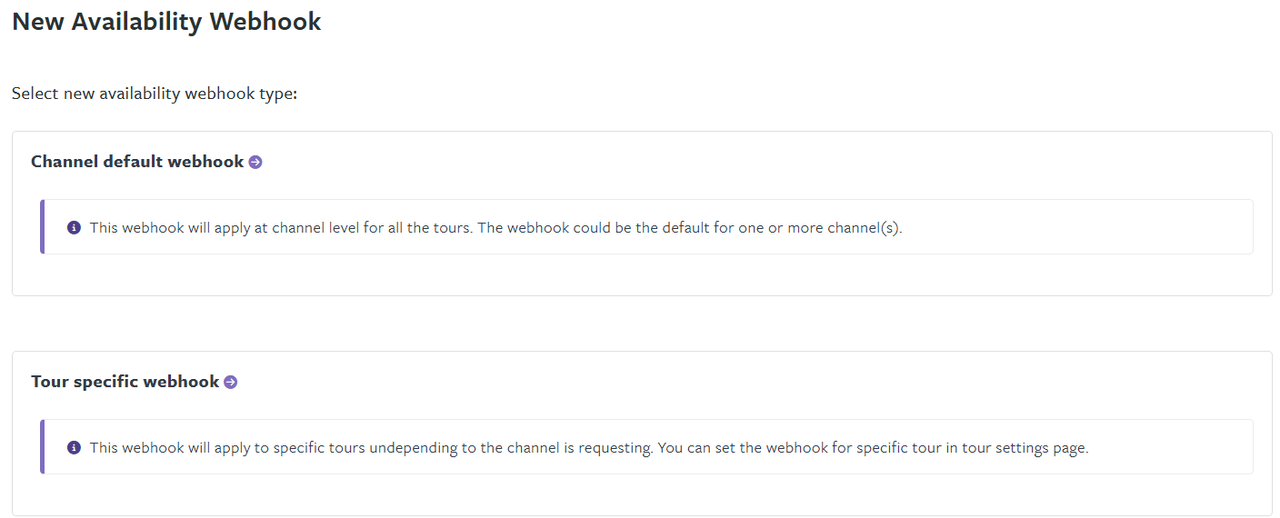The image size is (1280, 518).
Task: Click the 'Select new availability webhook type' label
Action: (155, 93)
